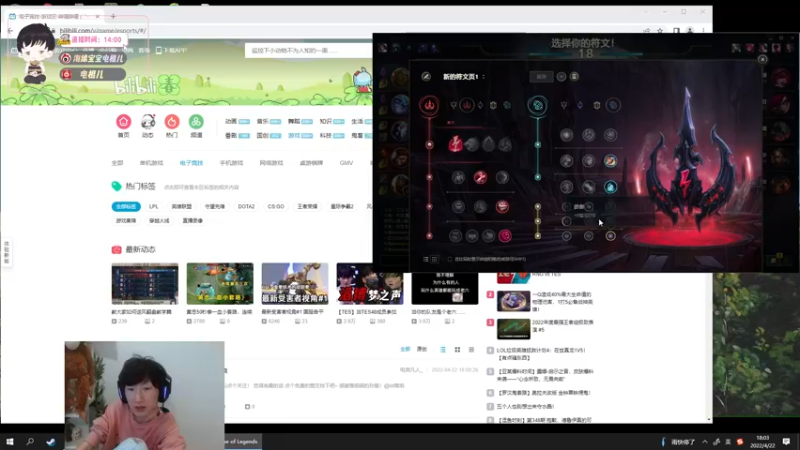The width and height of the screenshot is (800, 450).
Task: Delete rune page with trash icon
Action: click(574, 77)
